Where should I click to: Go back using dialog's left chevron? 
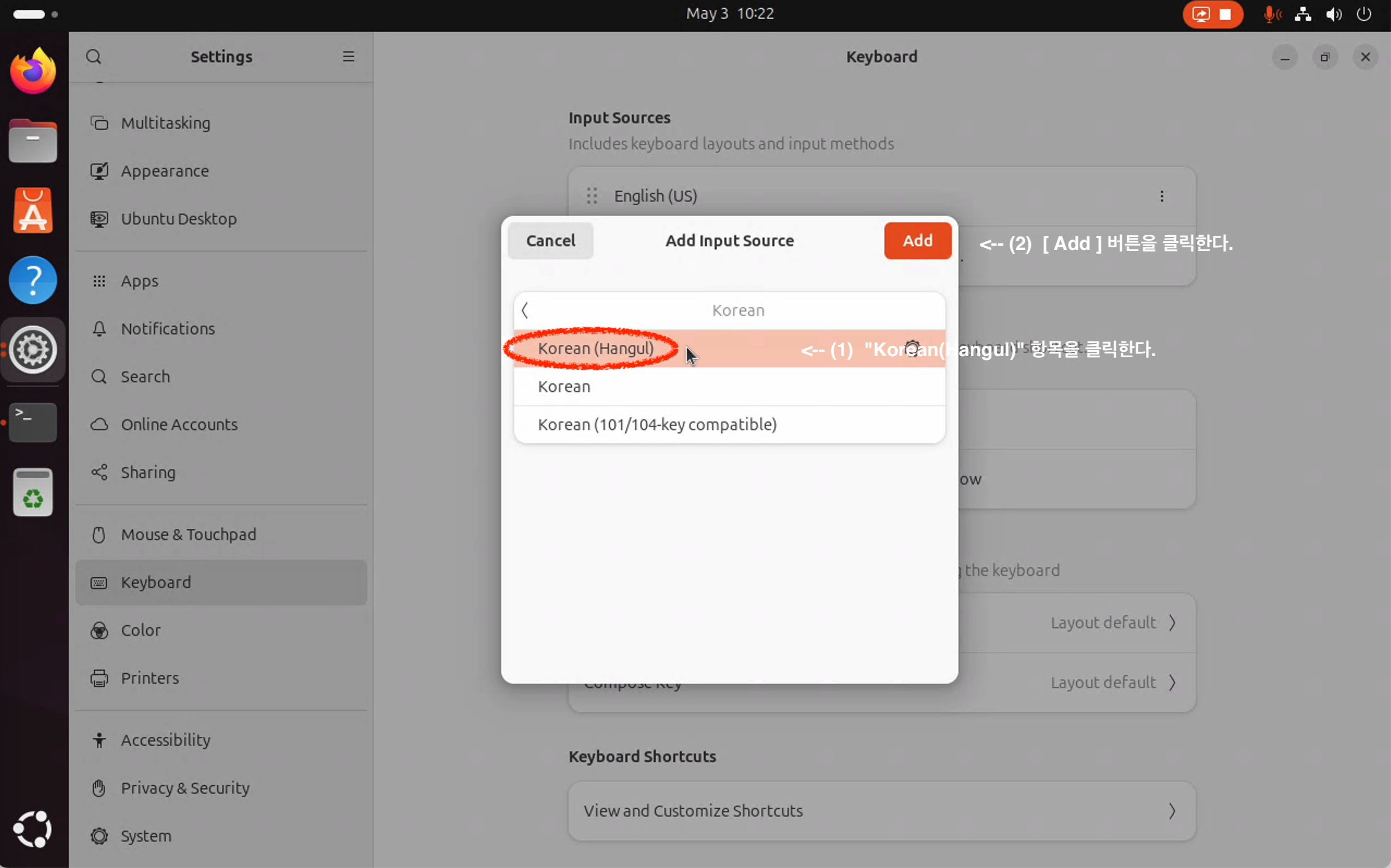[524, 310]
